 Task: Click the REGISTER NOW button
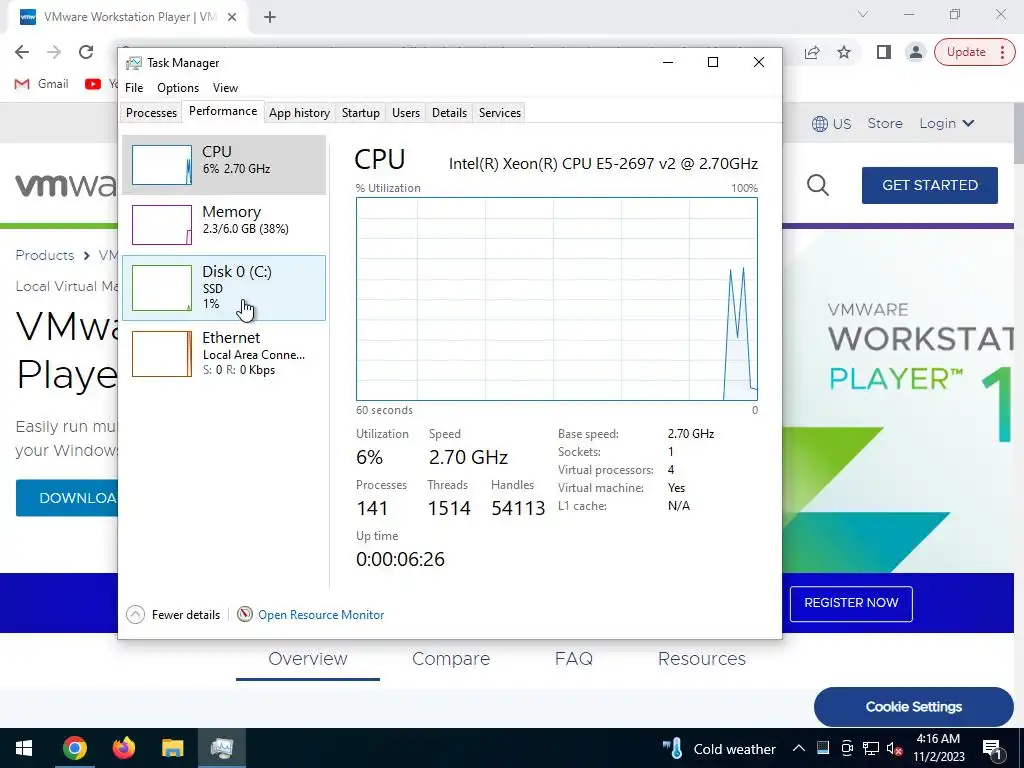coord(851,603)
